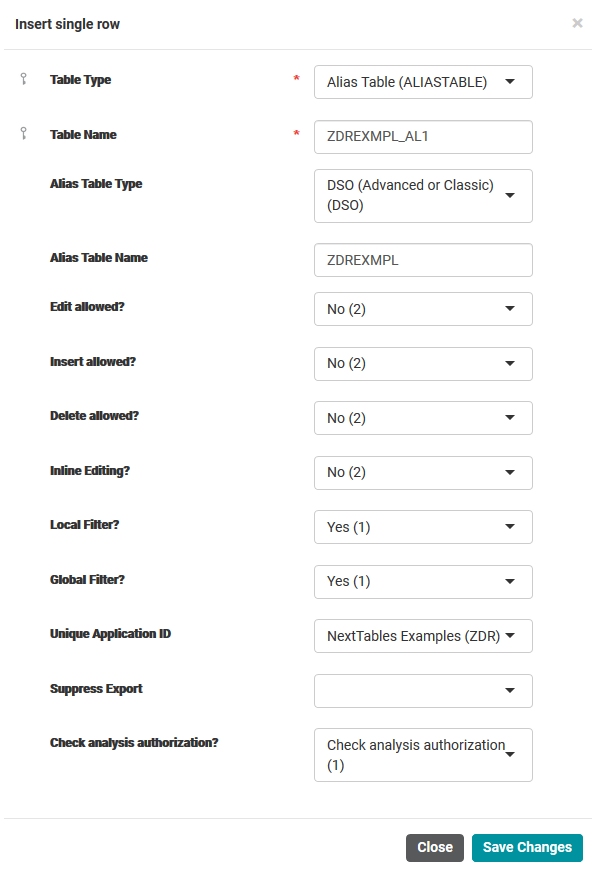Click the Suppress Export dropdown arrow
592x872 pixels.
click(x=510, y=690)
